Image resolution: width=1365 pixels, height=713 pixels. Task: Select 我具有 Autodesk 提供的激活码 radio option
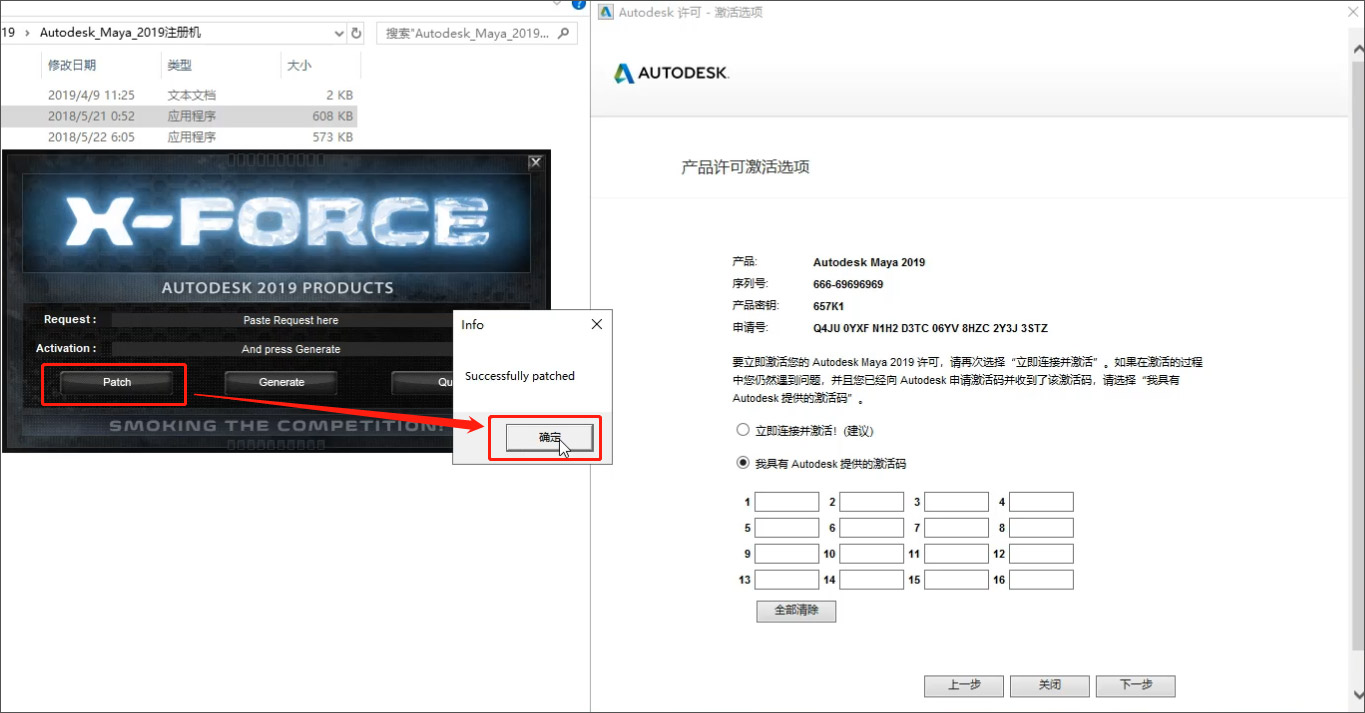[742, 463]
